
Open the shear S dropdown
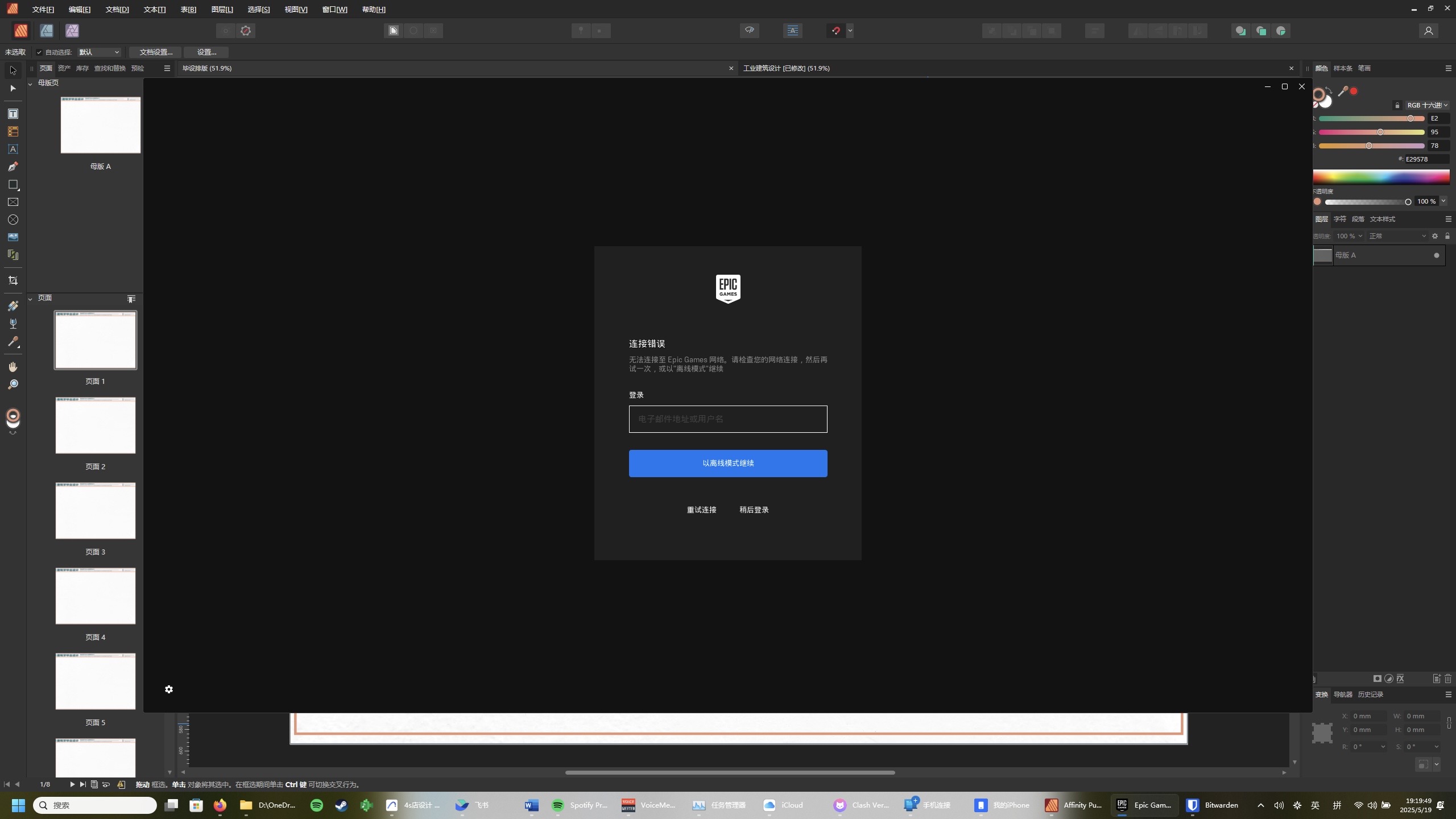pyautogui.click(x=1436, y=747)
